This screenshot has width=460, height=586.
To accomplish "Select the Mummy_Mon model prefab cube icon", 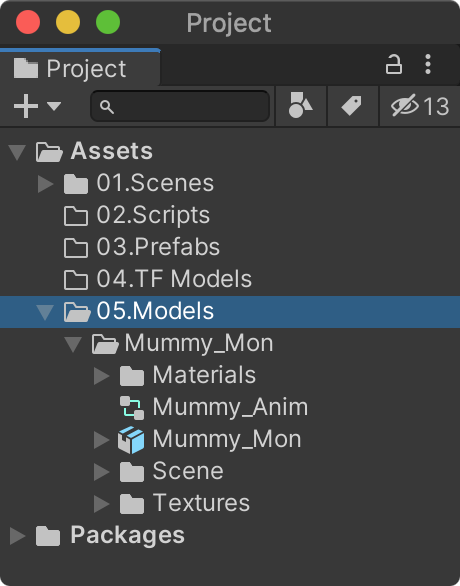I will 131,440.
